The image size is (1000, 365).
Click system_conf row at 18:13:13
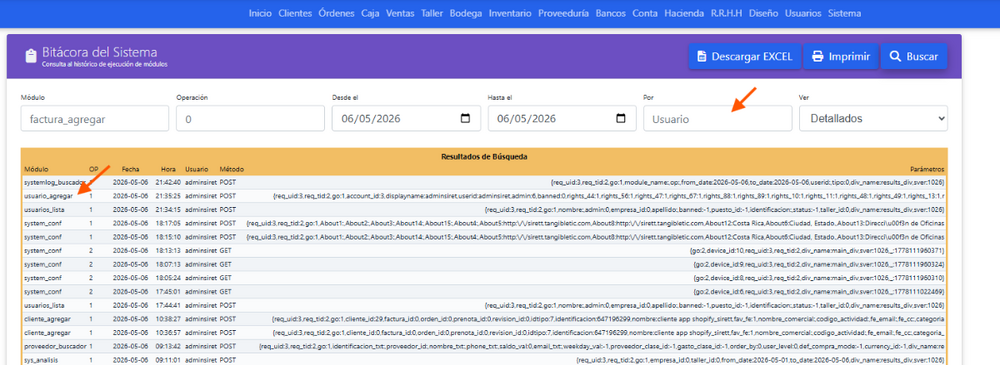[484, 251]
